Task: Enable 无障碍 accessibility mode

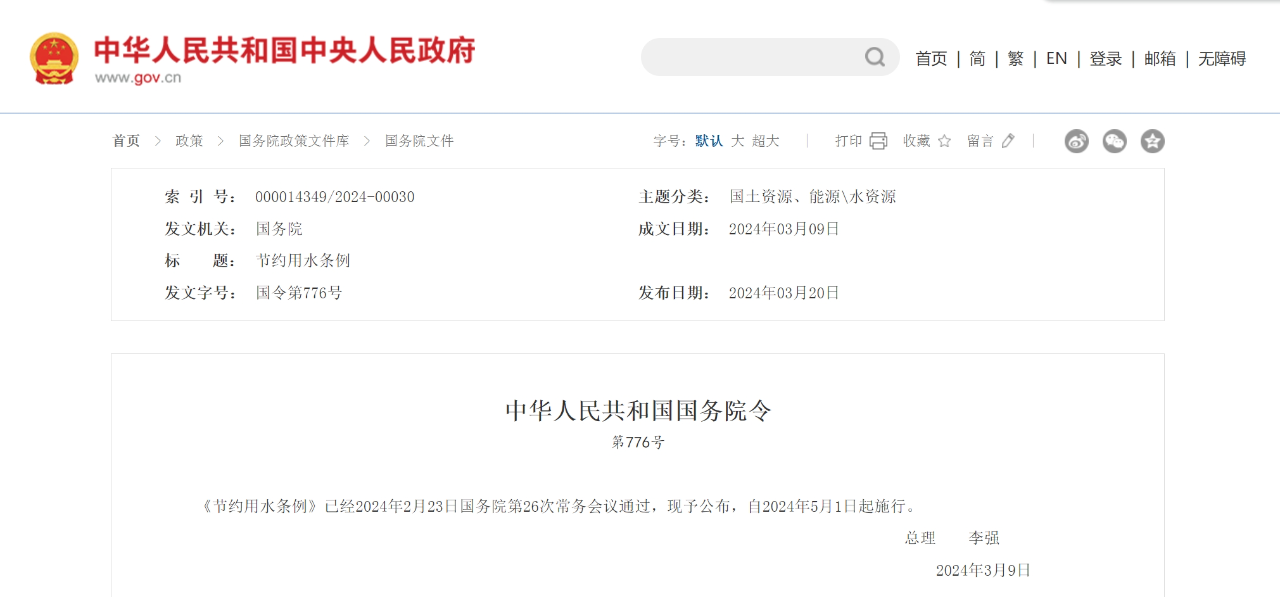Action: [1222, 59]
